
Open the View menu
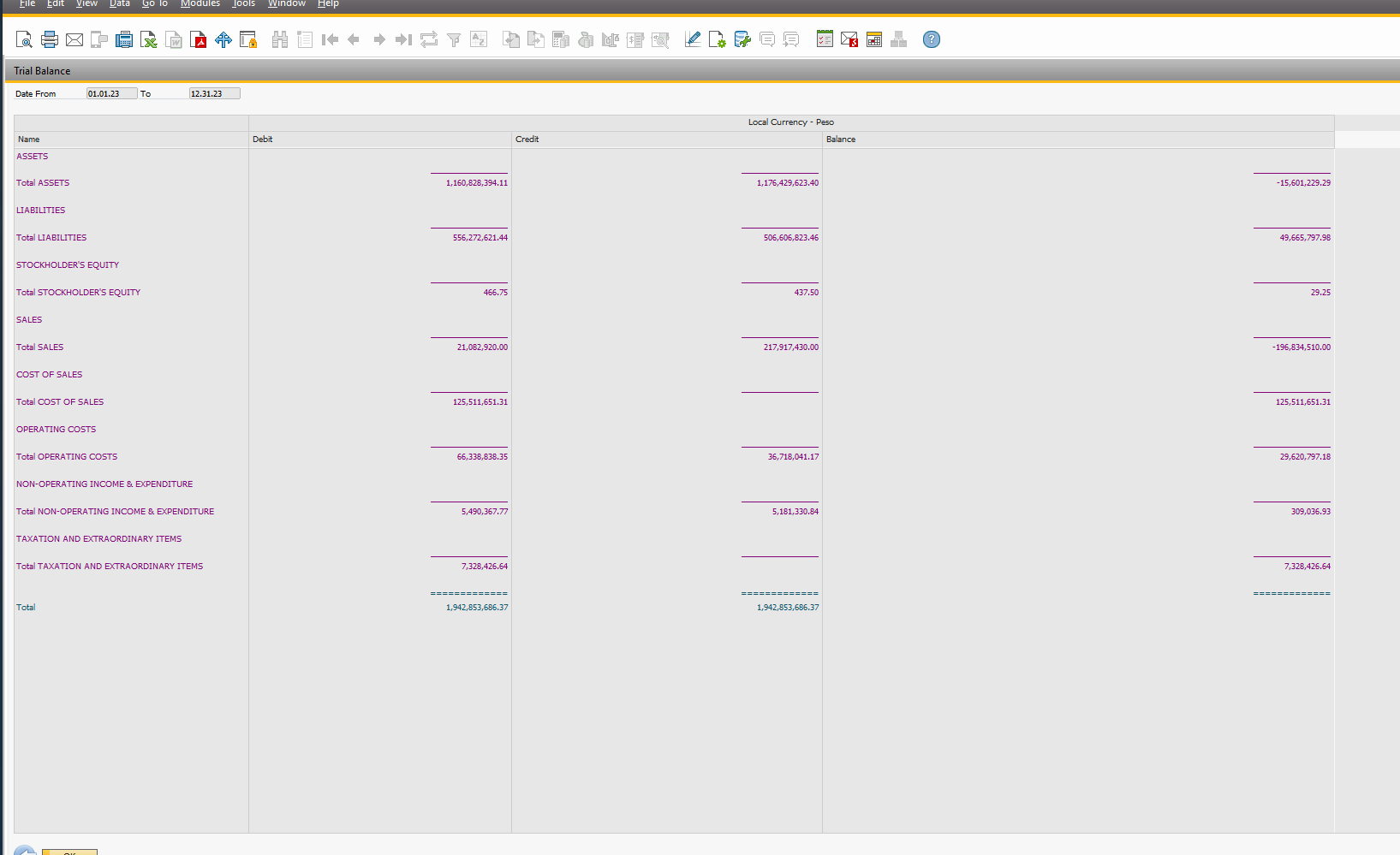click(x=86, y=3)
